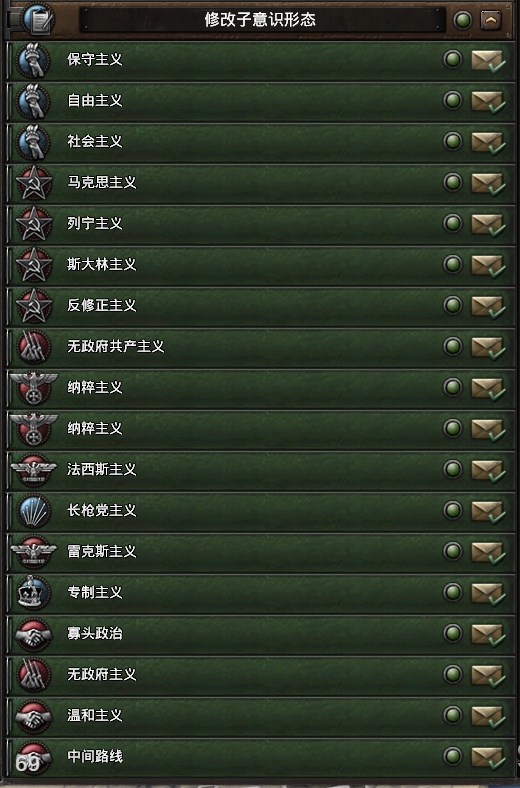520x788 pixels.
Task: Select the first 纳粹主义 entry
Action: tap(261, 387)
